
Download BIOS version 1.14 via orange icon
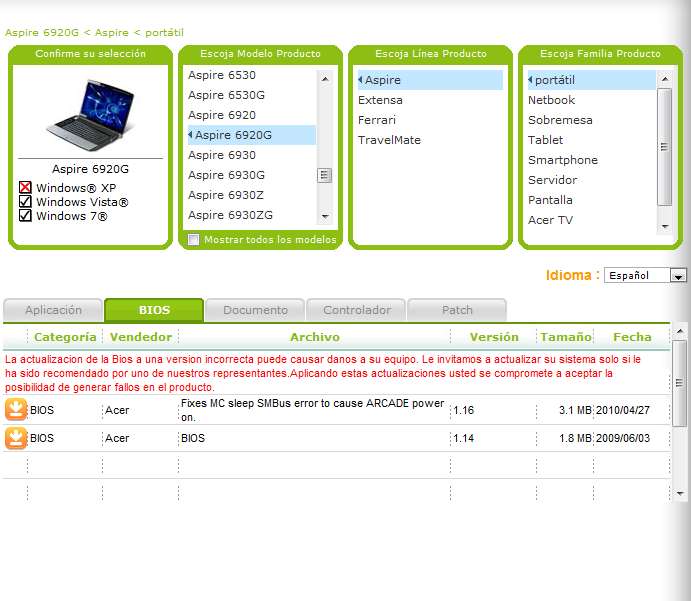[16, 438]
